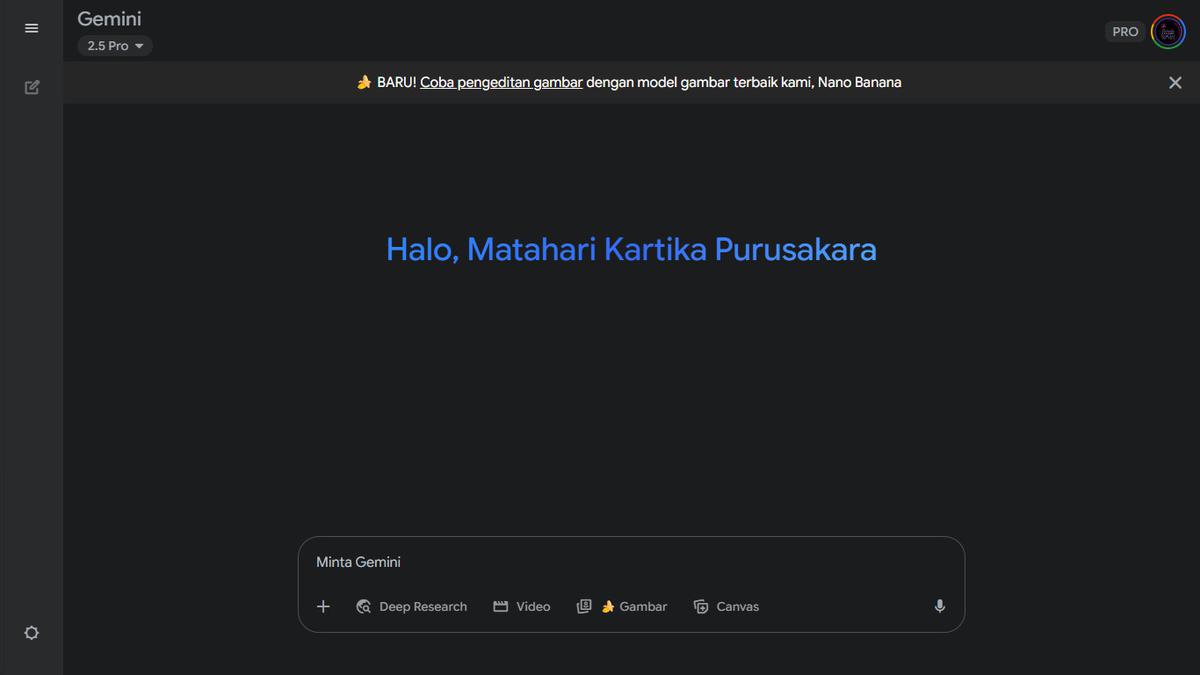Toggle the Deep Research tool
Viewport: 1200px width, 675px height.
coord(412,606)
